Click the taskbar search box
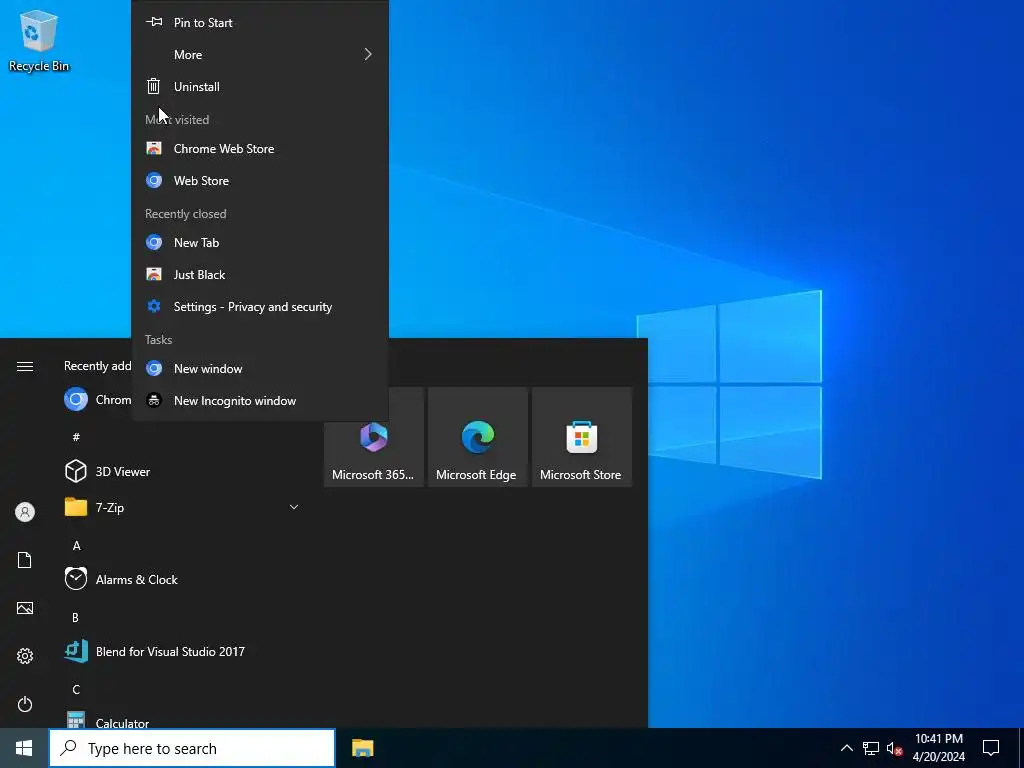 (192, 748)
